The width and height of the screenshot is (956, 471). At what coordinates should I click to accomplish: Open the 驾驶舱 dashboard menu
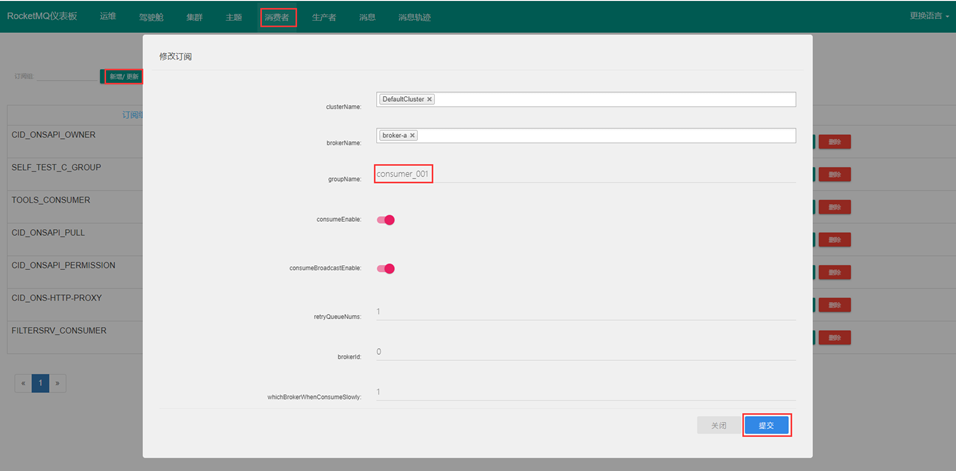[x=151, y=18]
